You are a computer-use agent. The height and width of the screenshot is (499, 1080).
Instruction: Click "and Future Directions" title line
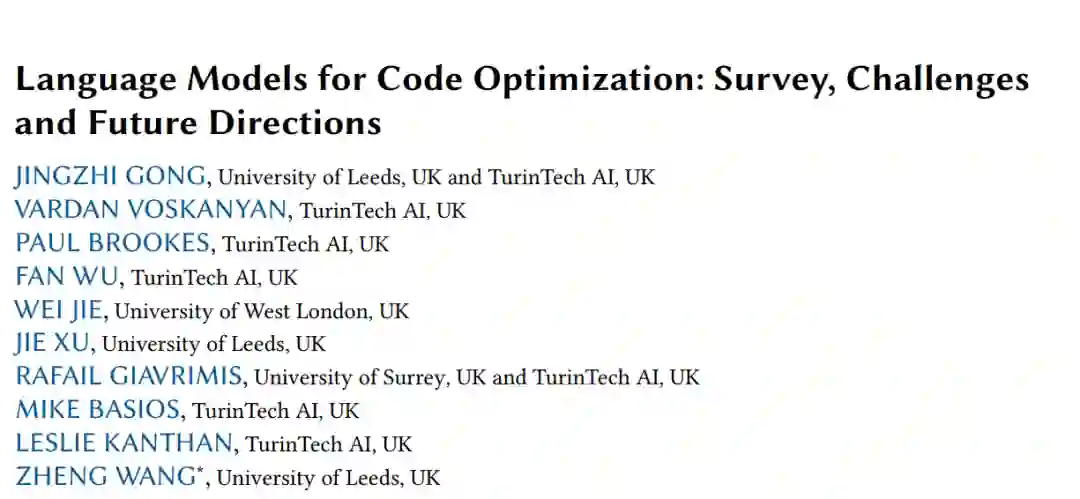197,123
